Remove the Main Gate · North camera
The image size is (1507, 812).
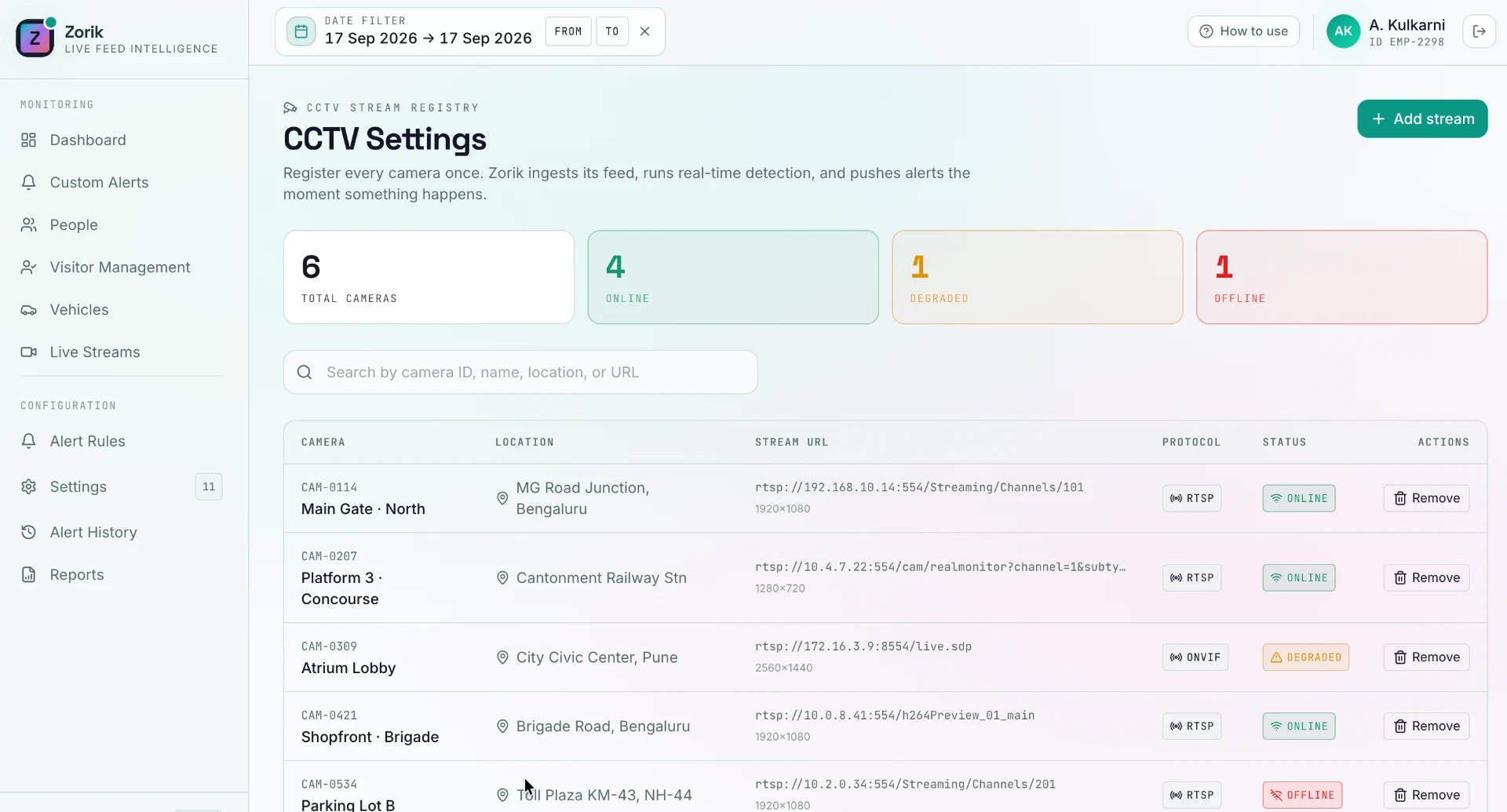[x=1426, y=498]
